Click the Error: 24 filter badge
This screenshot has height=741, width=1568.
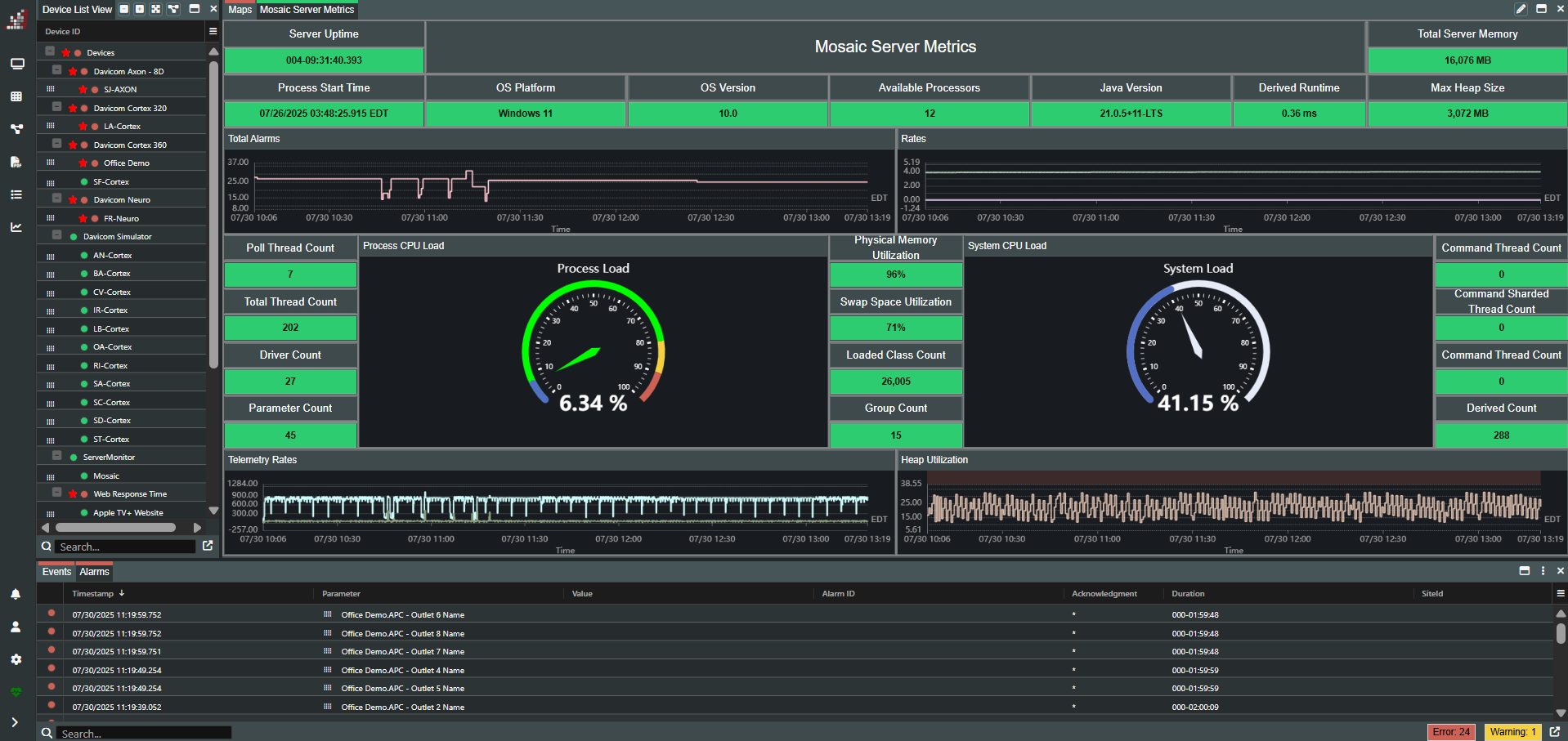point(1450,732)
